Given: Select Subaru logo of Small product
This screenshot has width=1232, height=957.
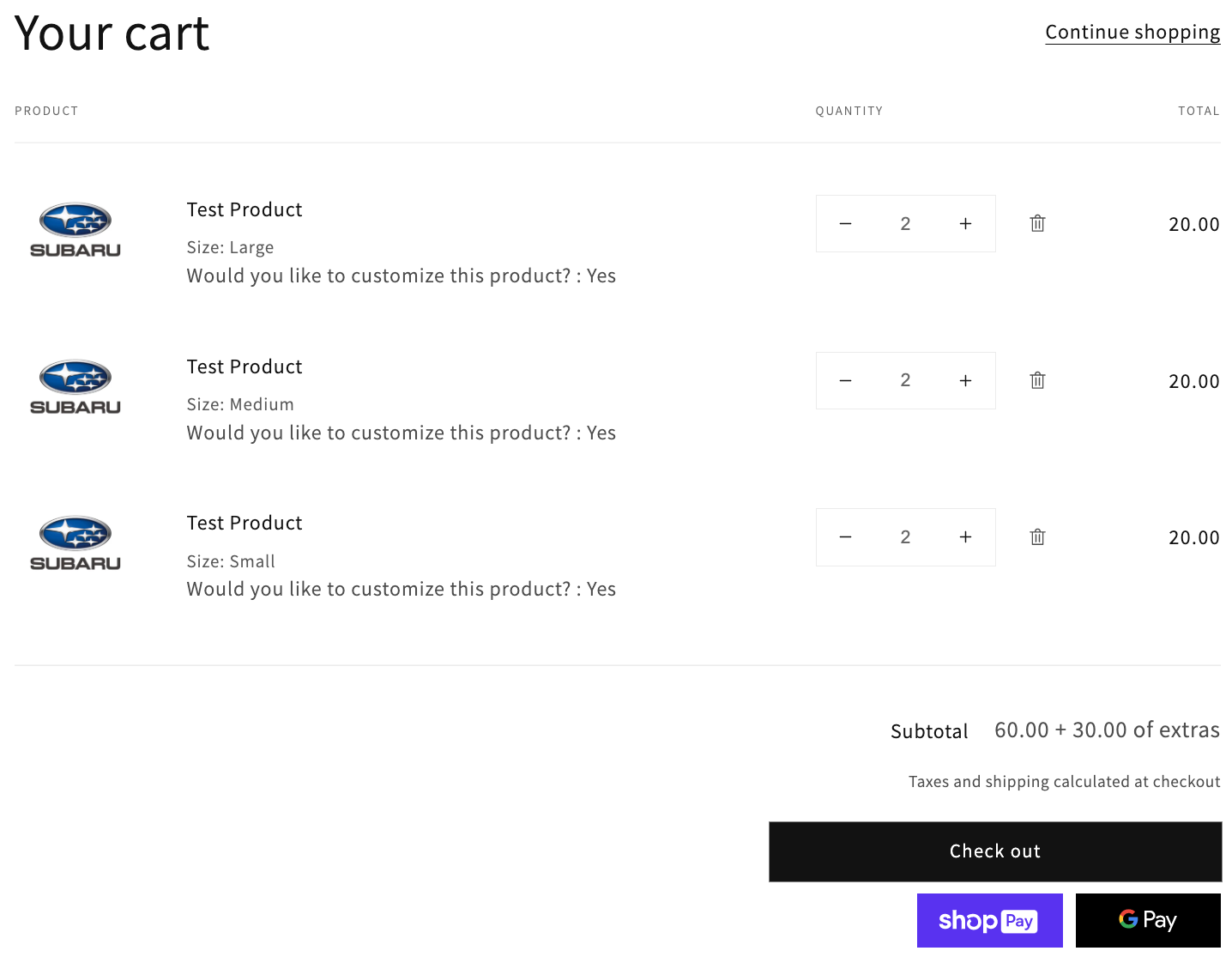Looking at the screenshot, I should tap(75, 543).
